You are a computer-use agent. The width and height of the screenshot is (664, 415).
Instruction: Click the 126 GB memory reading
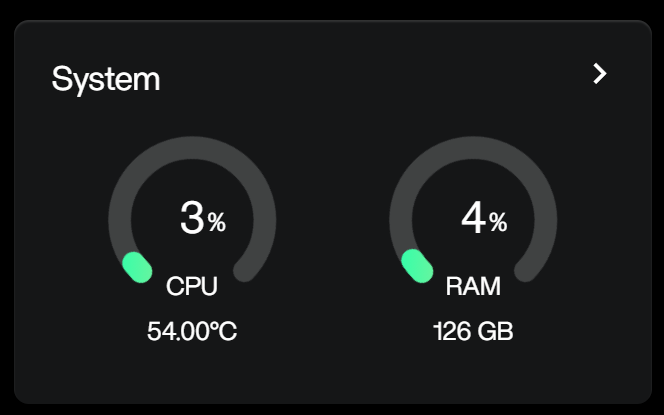473,331
